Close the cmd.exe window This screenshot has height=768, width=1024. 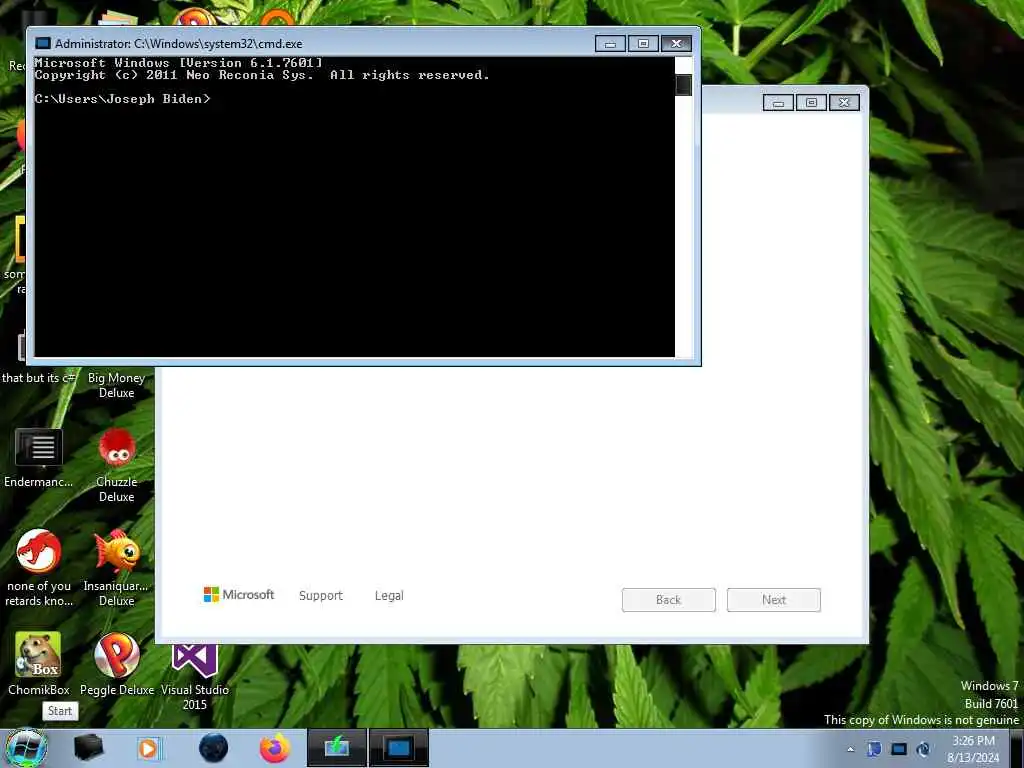(677, 44)
